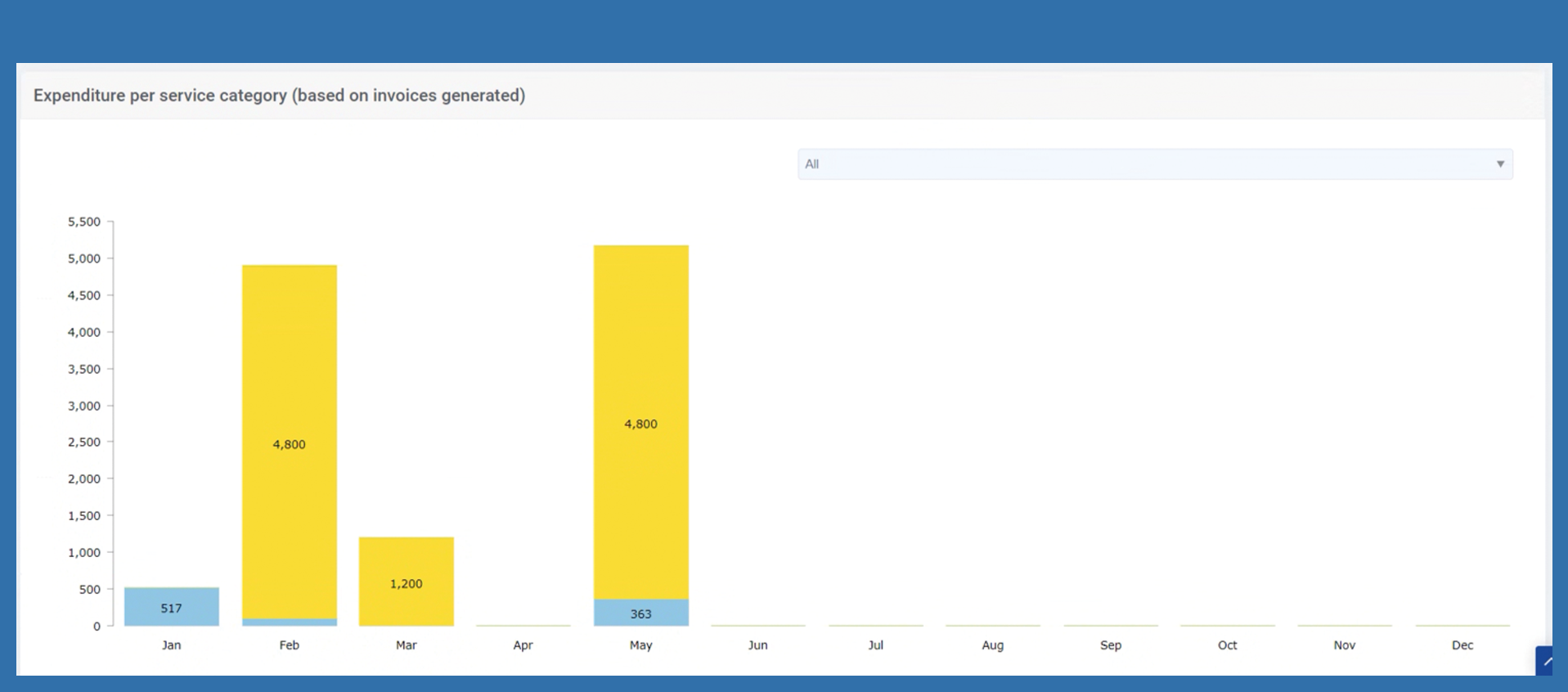
Task: Click the 'Jan' x-axis label
Action: 172,645
